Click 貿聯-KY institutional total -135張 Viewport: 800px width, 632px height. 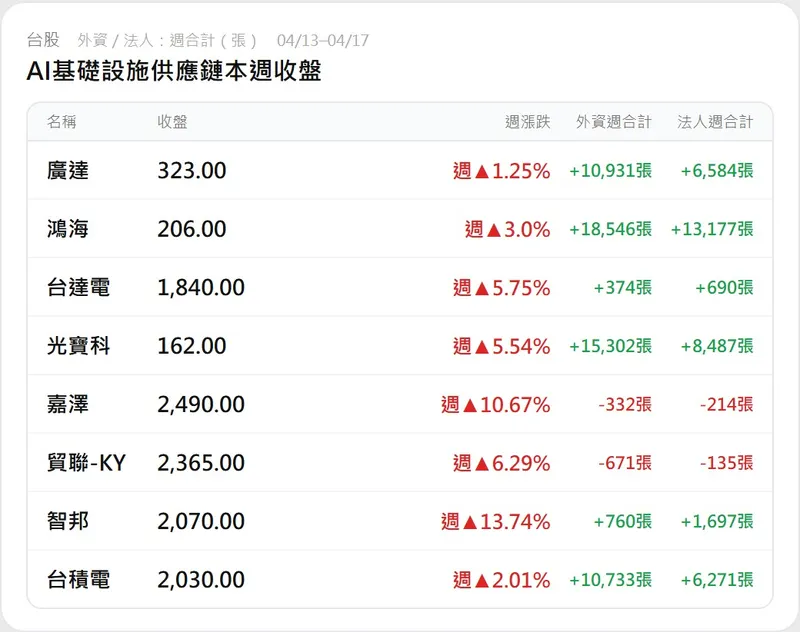[726, 463]
